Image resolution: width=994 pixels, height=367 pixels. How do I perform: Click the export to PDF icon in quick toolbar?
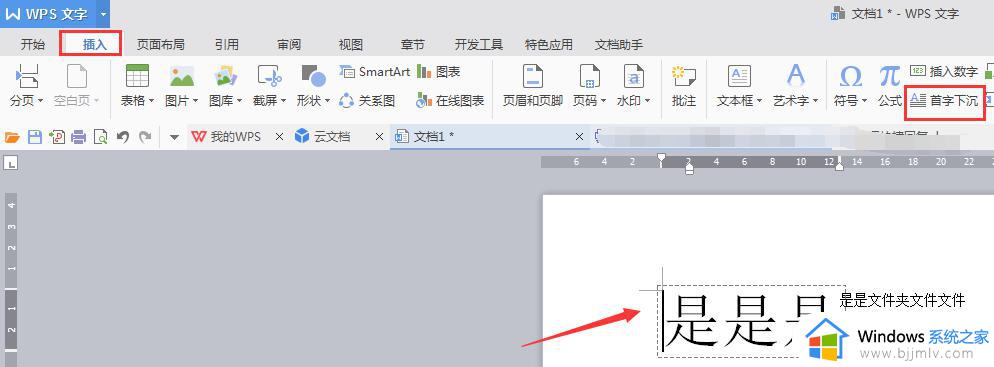tap(56, 137)
